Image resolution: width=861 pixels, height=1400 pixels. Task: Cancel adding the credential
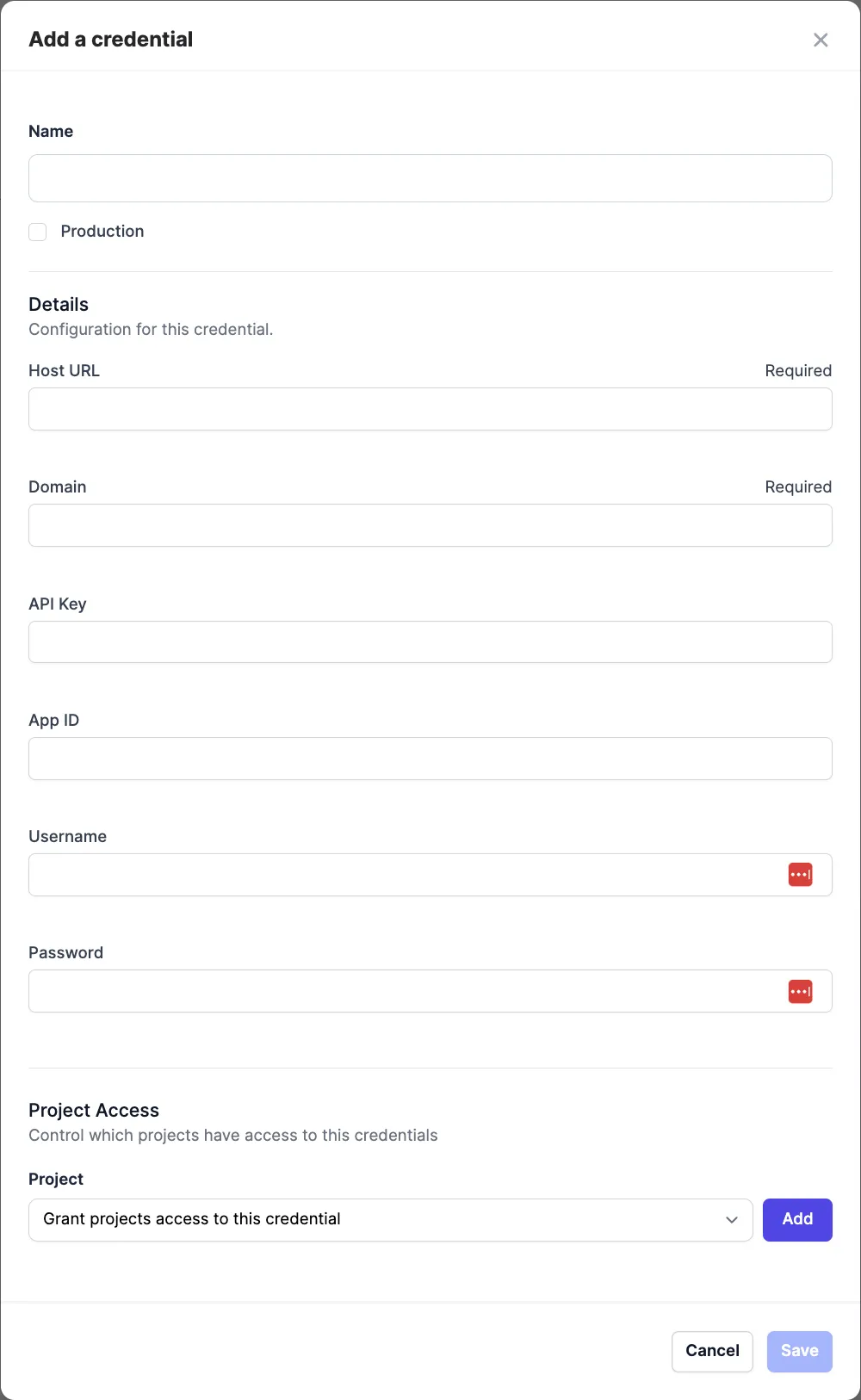pos(712,1351)
